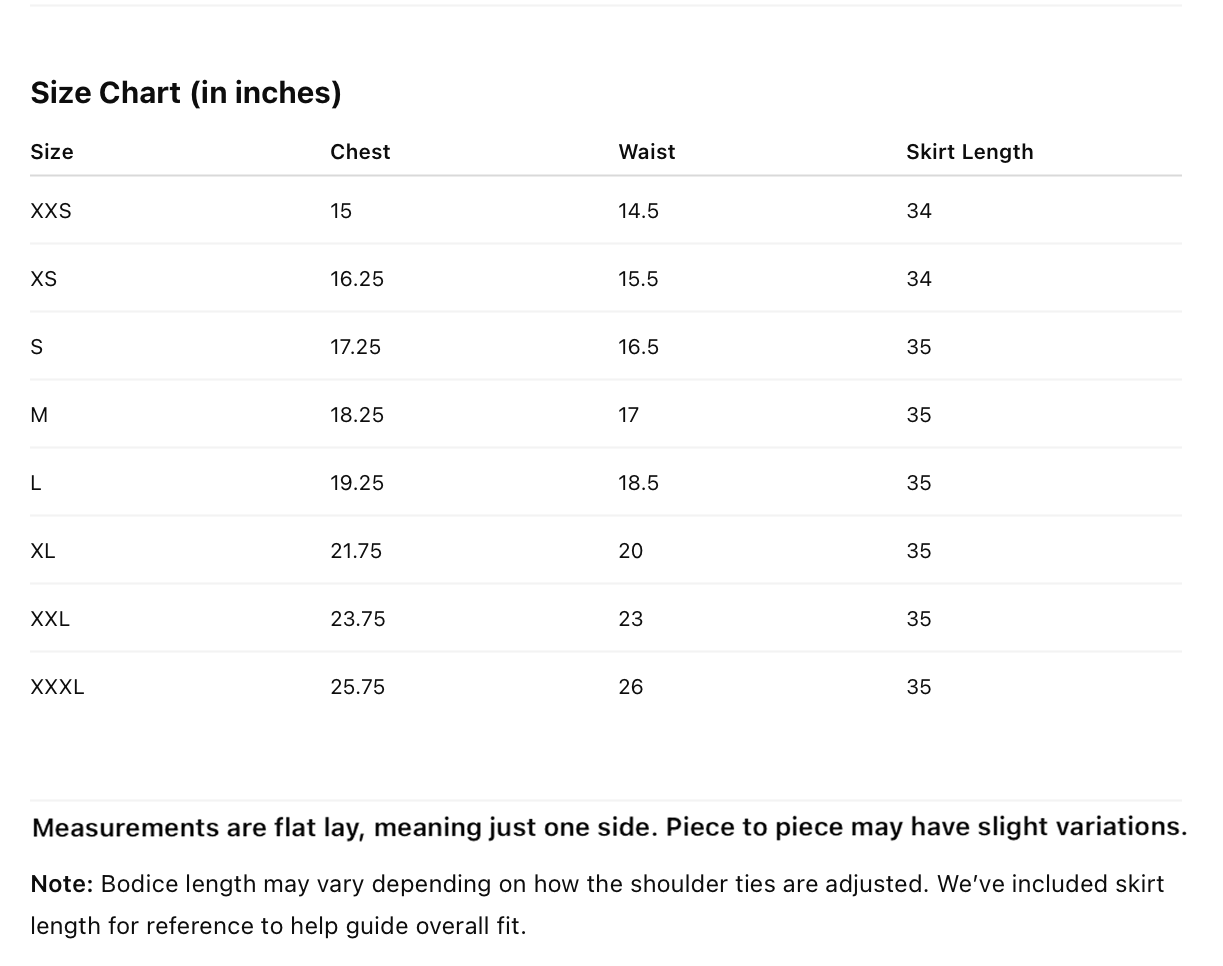The width and height of the screenshot is (1223, 966).
Task: Click the Size Chart (in inches) heading
Action: (186, 93)
